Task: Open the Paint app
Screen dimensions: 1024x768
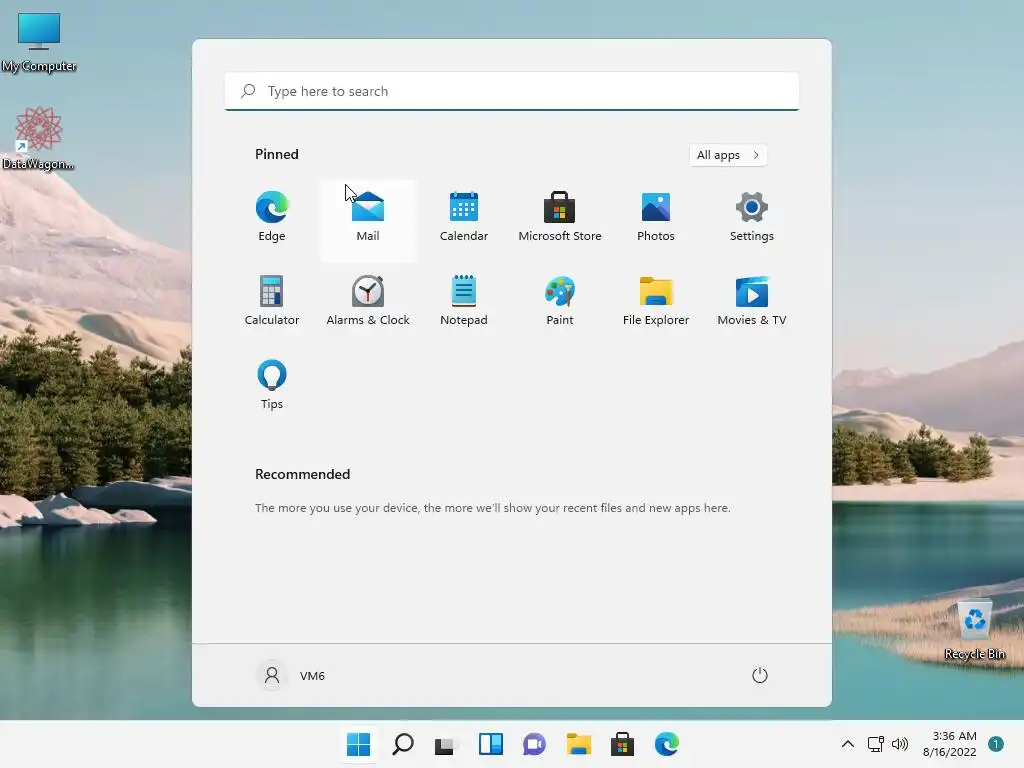Action: coord(560,301)
